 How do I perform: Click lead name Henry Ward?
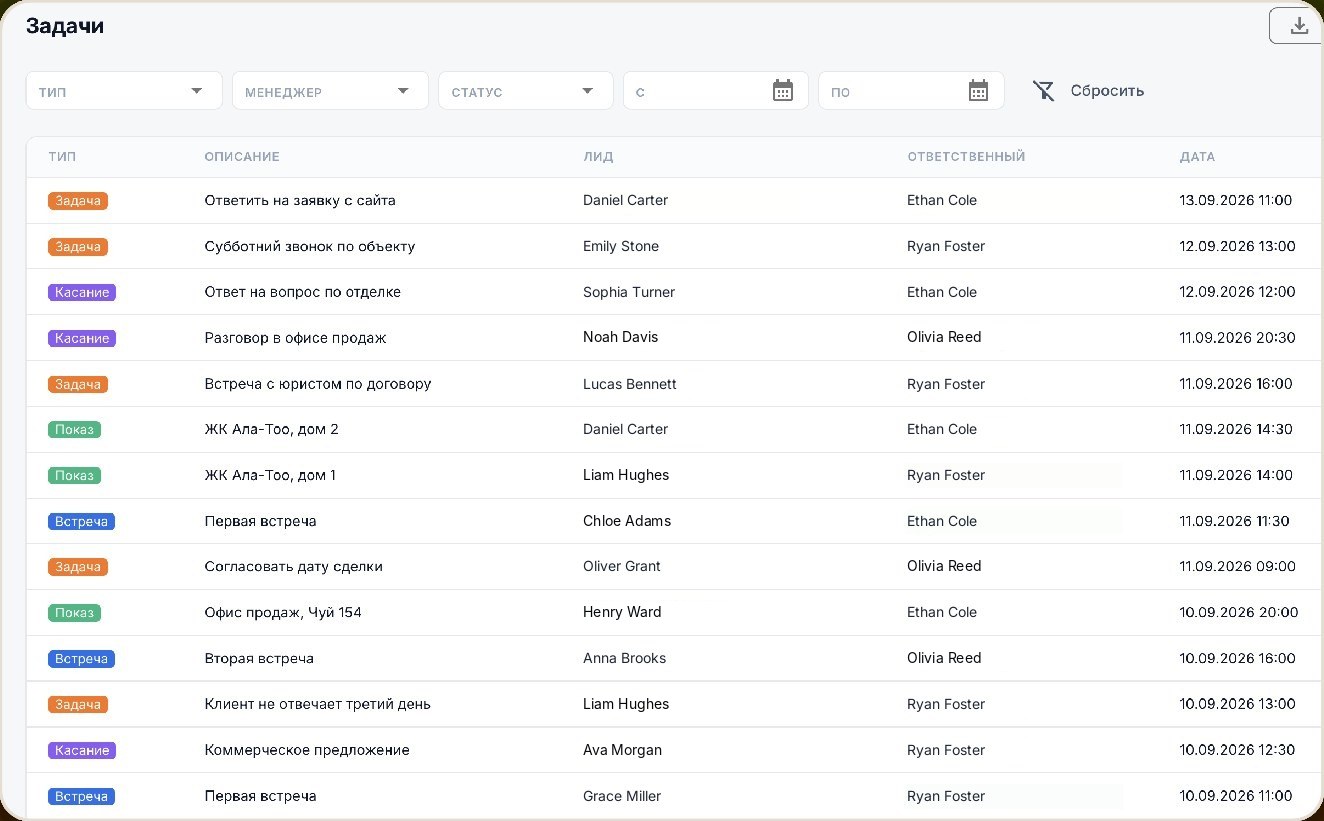coord(622,612)
